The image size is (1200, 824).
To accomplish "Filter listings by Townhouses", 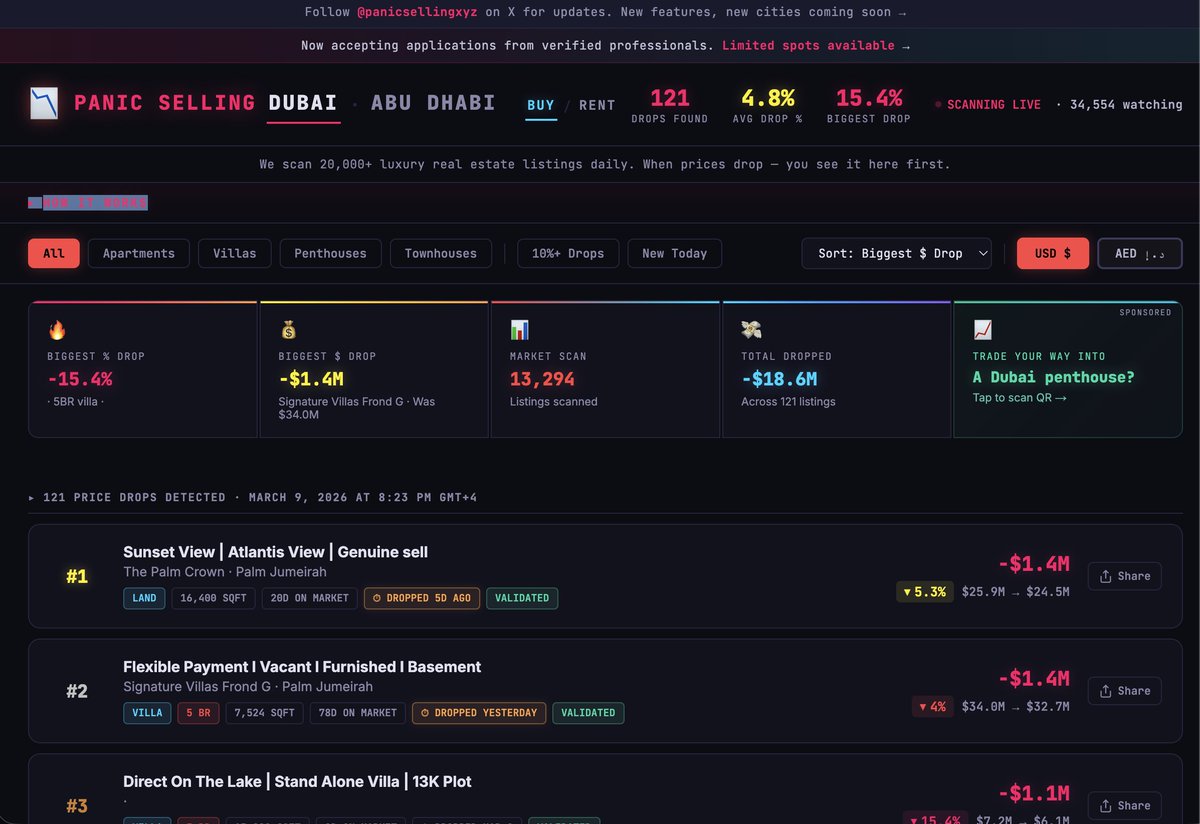I will click(441, 253).
